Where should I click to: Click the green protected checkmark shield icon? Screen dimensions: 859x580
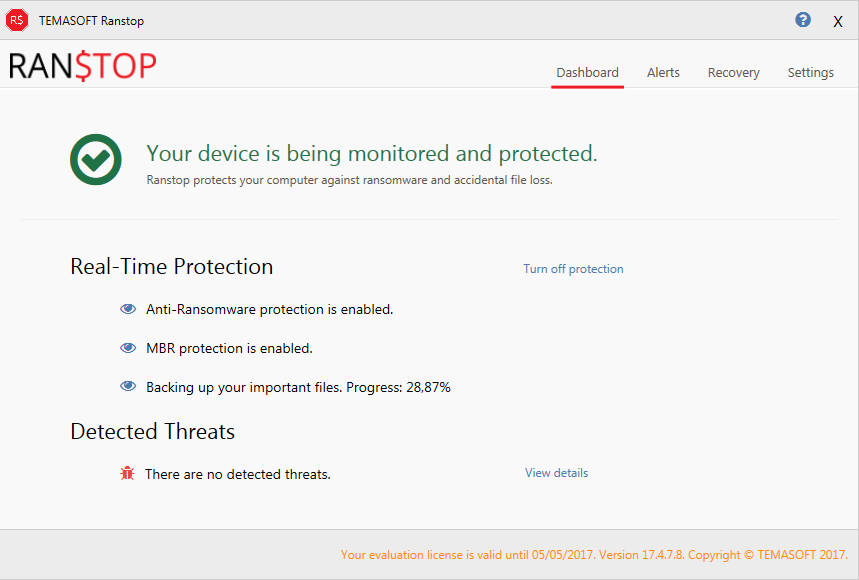(x=96, y=159)
